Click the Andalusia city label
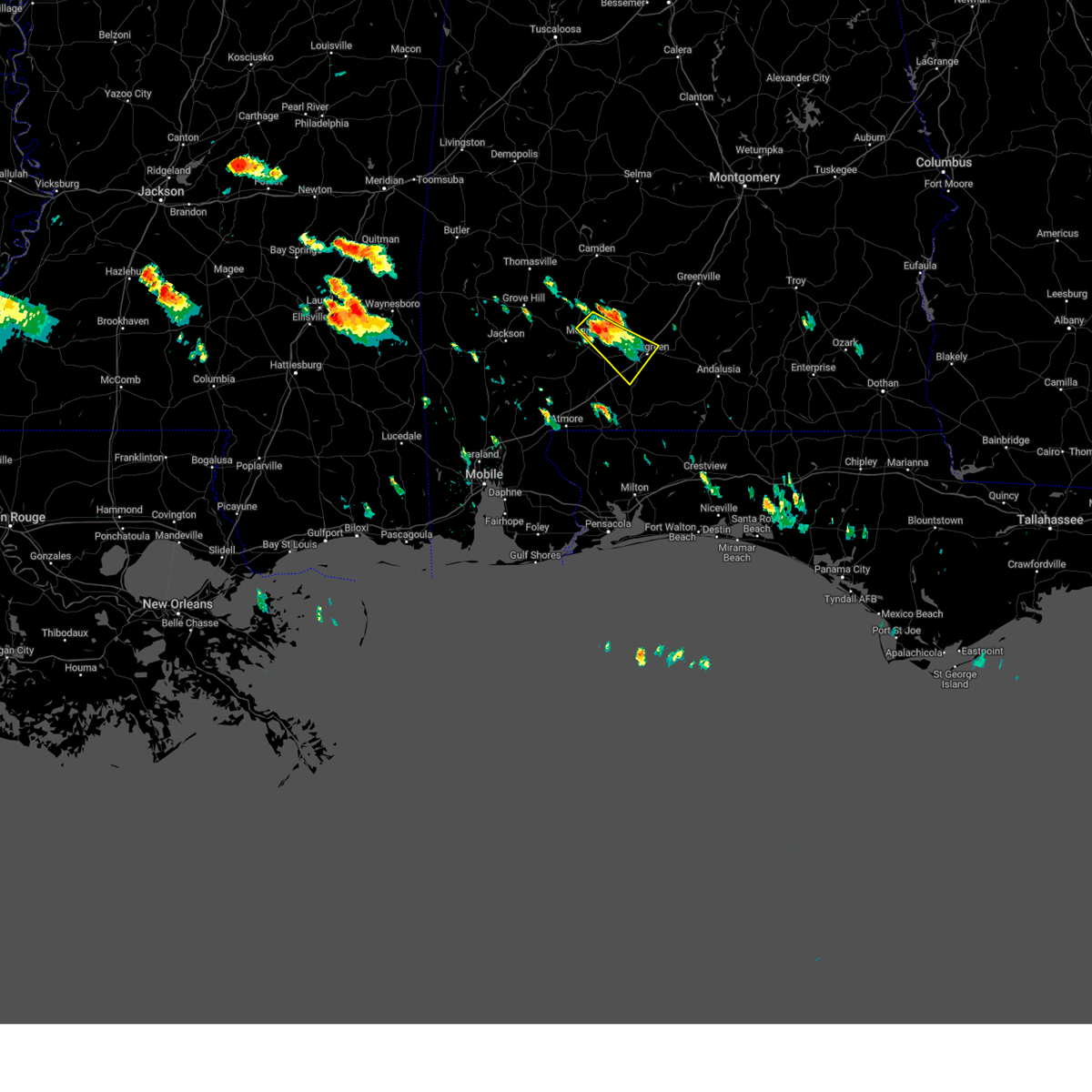Viewport: 1092px width, 1092px height. tap(719, 369)
